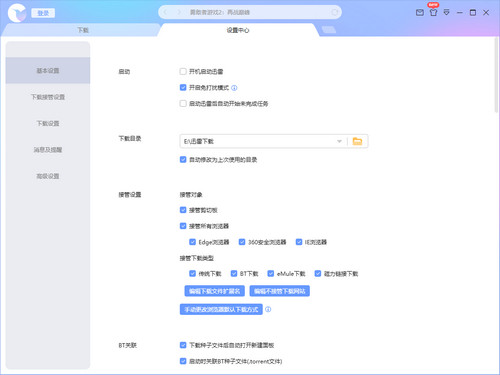Viewport: 500px width, 375px height.
Task: Click the 接管对象 heading
Action: pyautogui.click(x=191, y=195)
